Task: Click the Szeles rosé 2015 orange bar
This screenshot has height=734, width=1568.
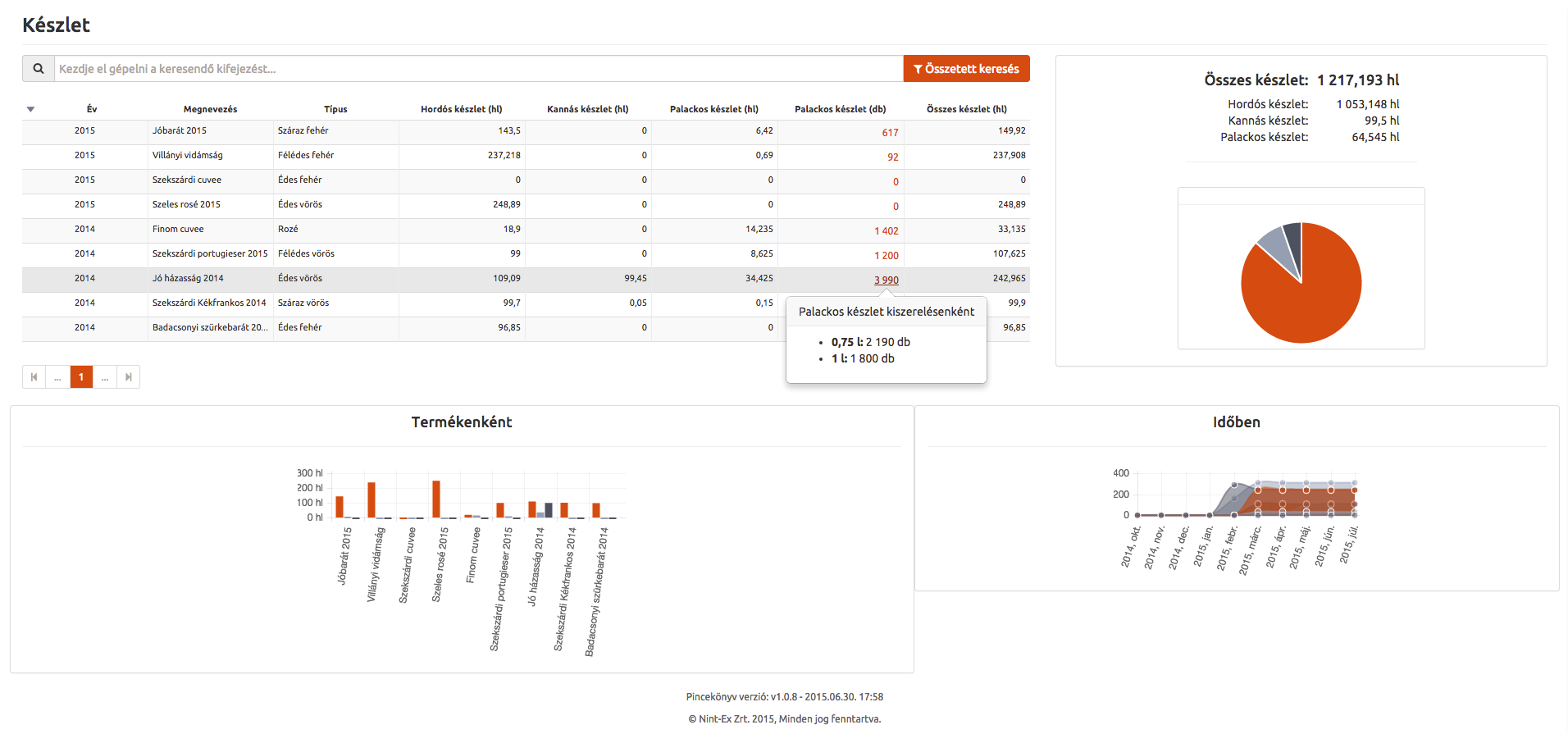Action: click(436, 499)
